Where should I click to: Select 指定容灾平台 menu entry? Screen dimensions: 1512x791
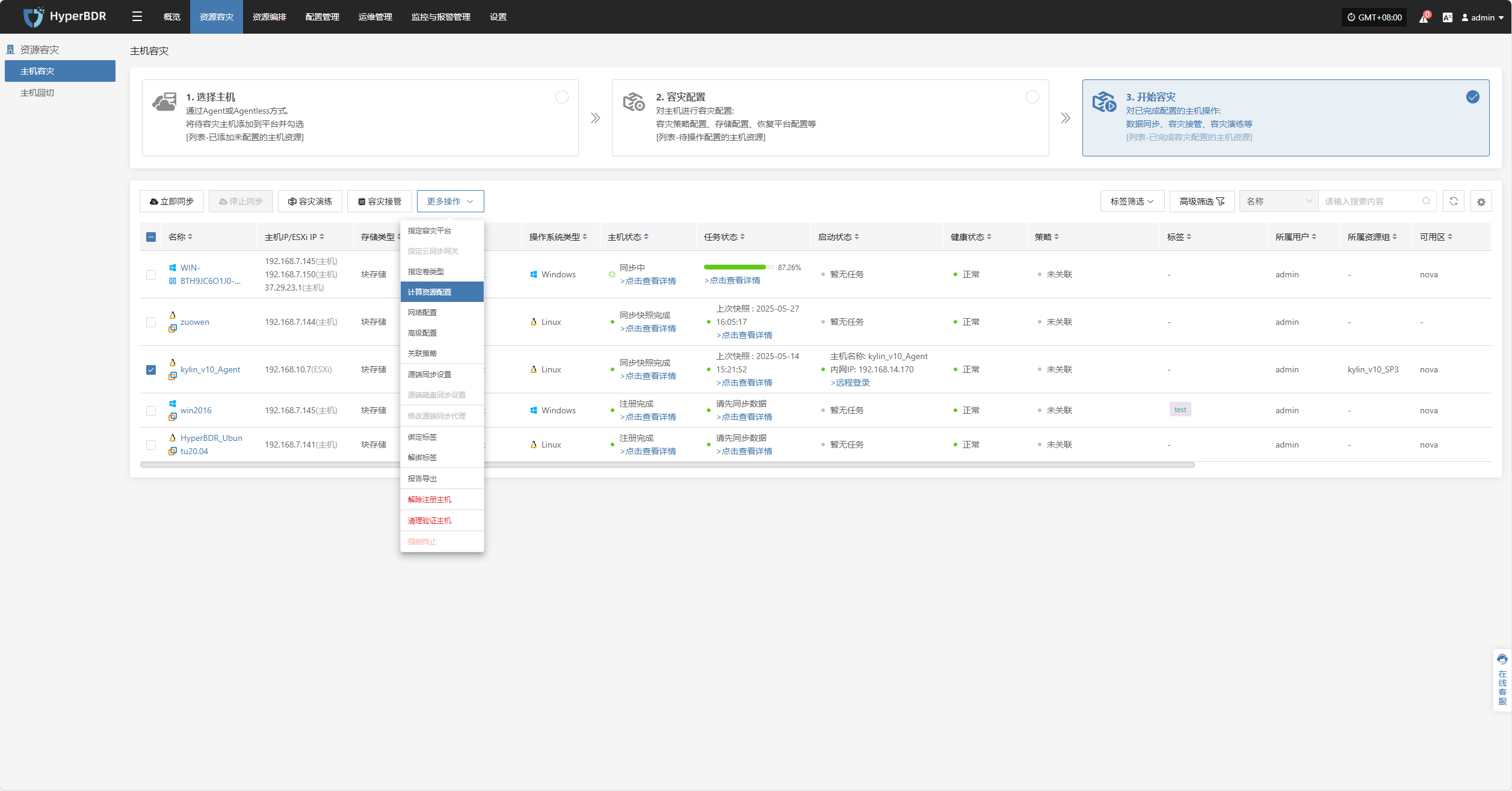pyautogui.click(x=442, y=231)
